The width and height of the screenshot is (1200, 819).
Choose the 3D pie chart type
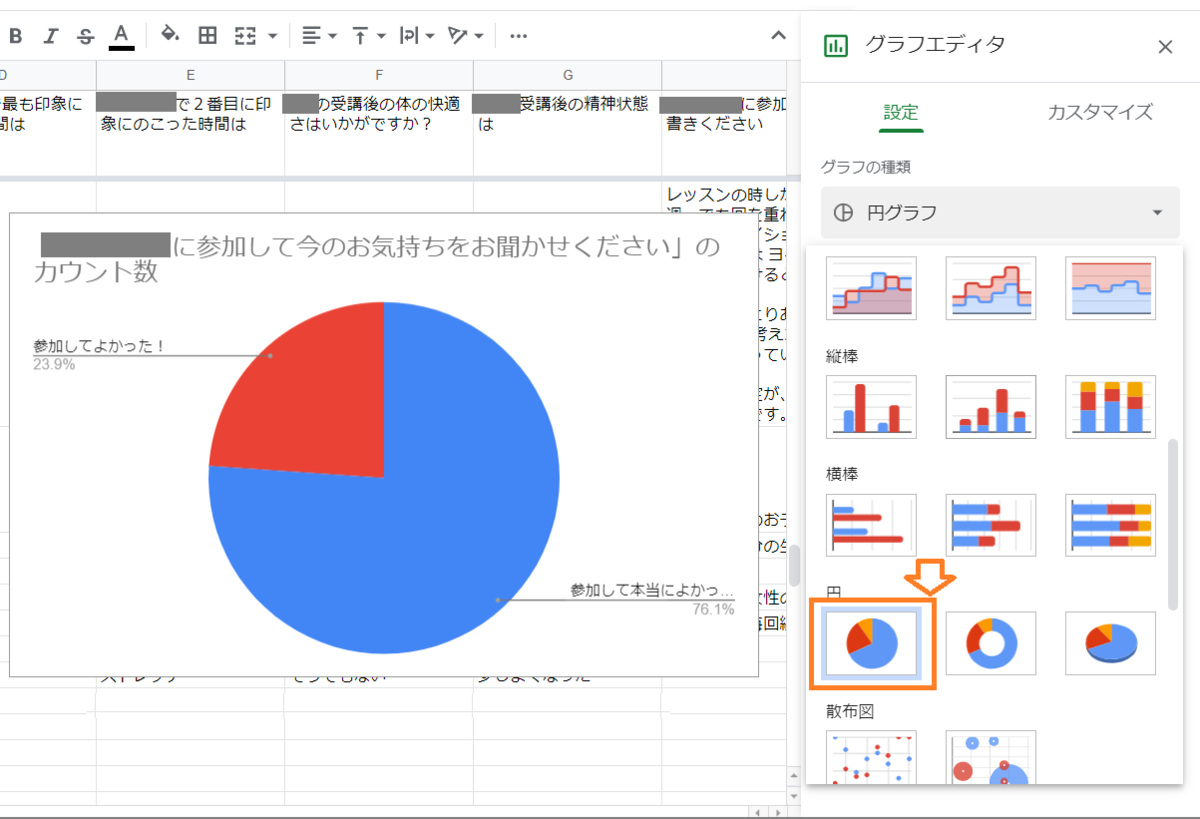point(1111,643)
